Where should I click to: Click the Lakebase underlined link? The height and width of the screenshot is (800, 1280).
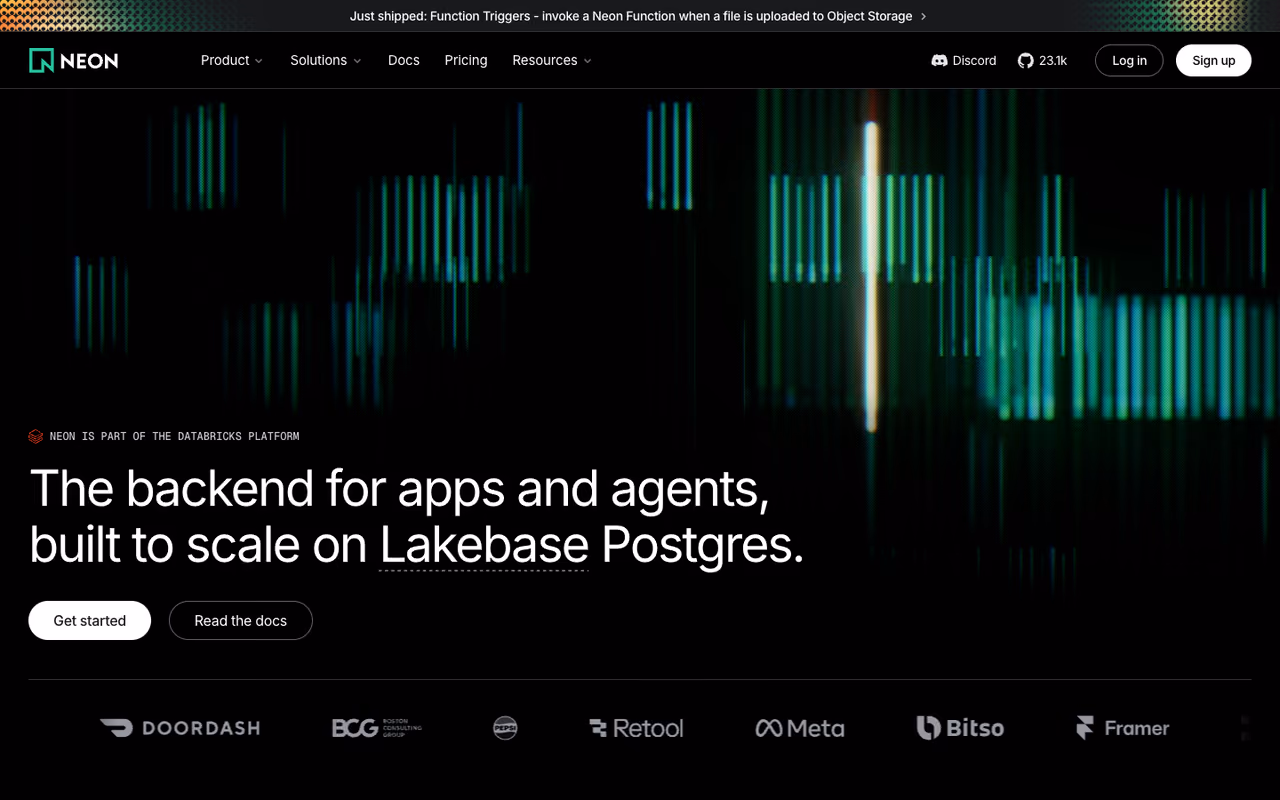pos(484,545)
